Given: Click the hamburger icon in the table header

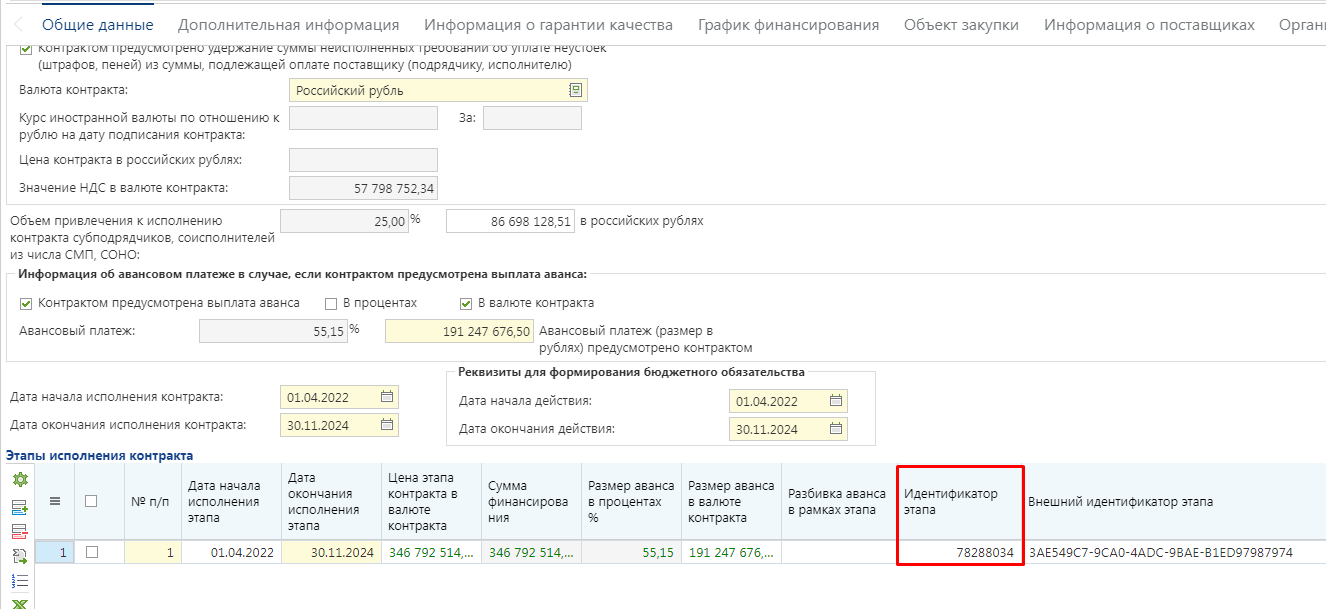Looking at the screenshot, I should pos(55,503).
